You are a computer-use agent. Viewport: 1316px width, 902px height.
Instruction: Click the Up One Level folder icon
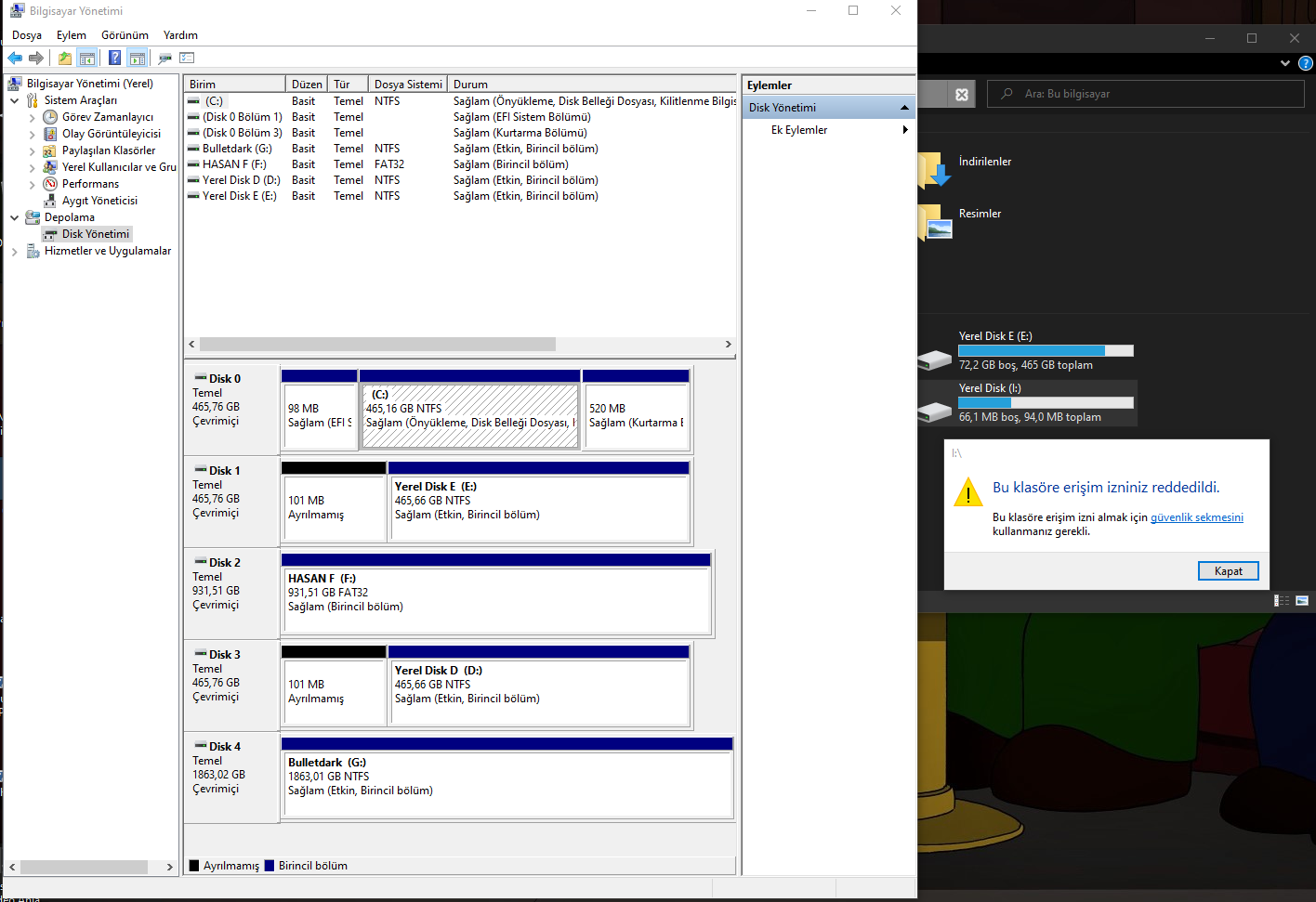coord(65,59)
